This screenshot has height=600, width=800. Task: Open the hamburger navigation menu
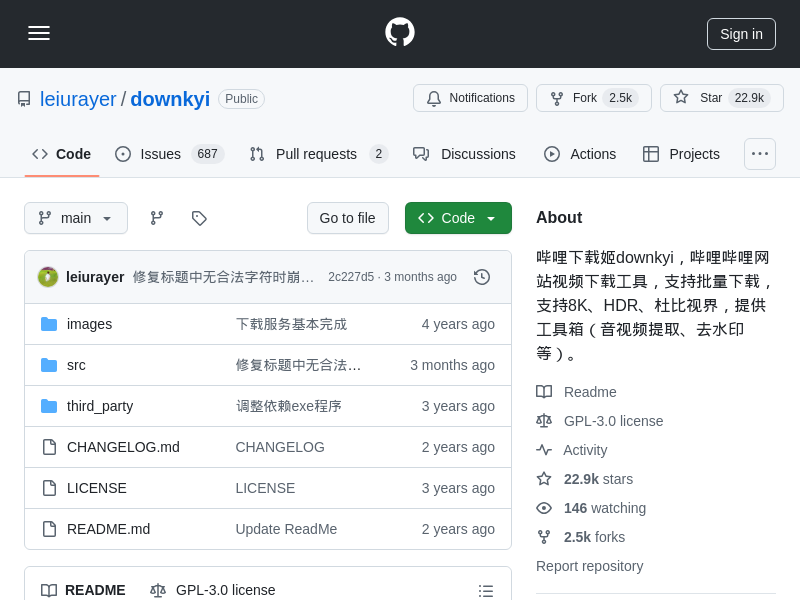click(39, 33)
